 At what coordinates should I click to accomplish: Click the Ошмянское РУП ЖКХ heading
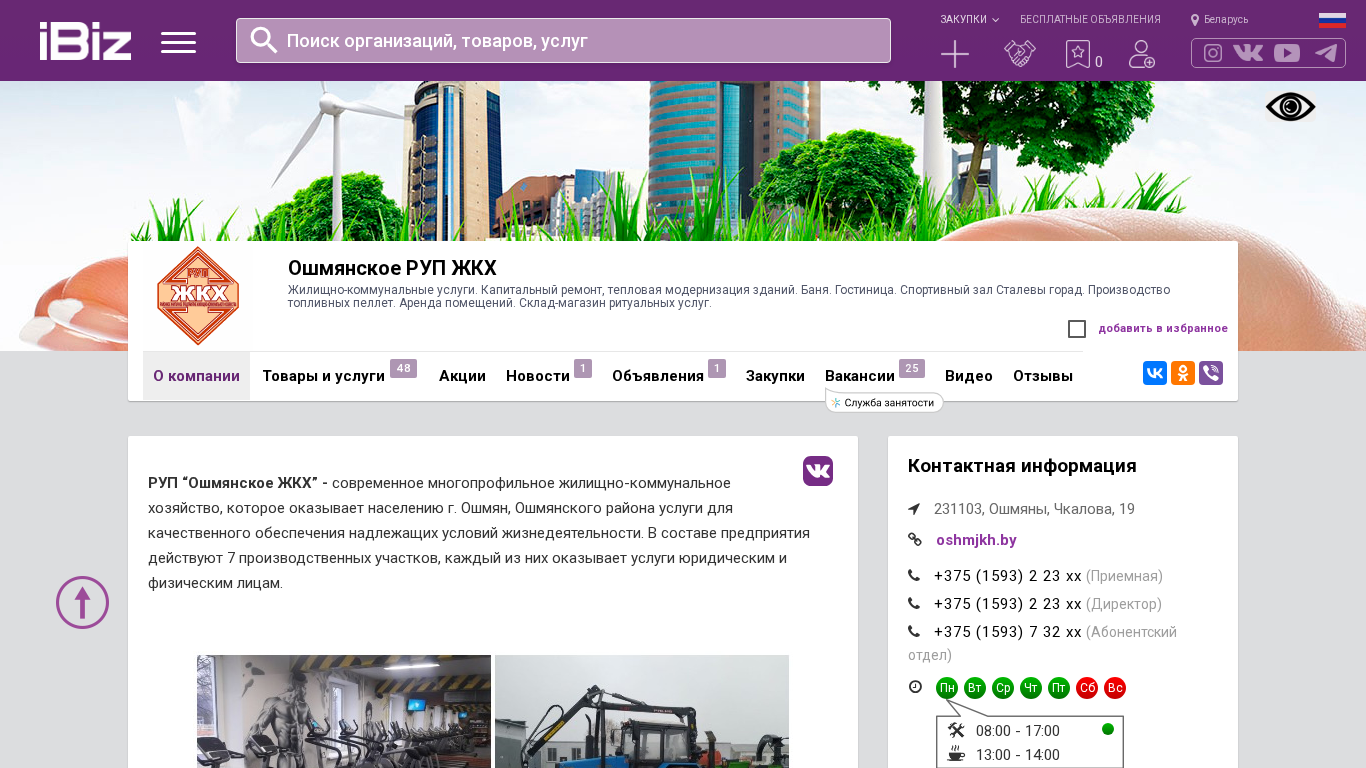tap(392, 268)
